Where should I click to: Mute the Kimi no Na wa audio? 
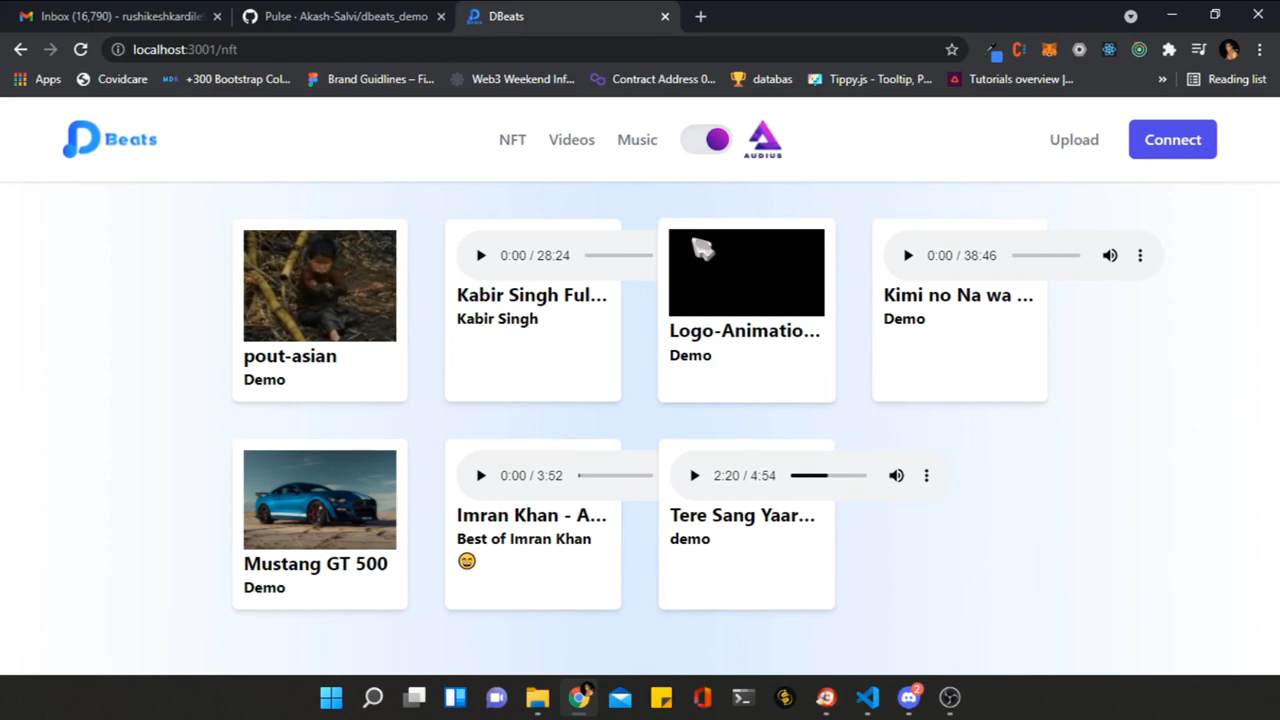click(1110, 256)
